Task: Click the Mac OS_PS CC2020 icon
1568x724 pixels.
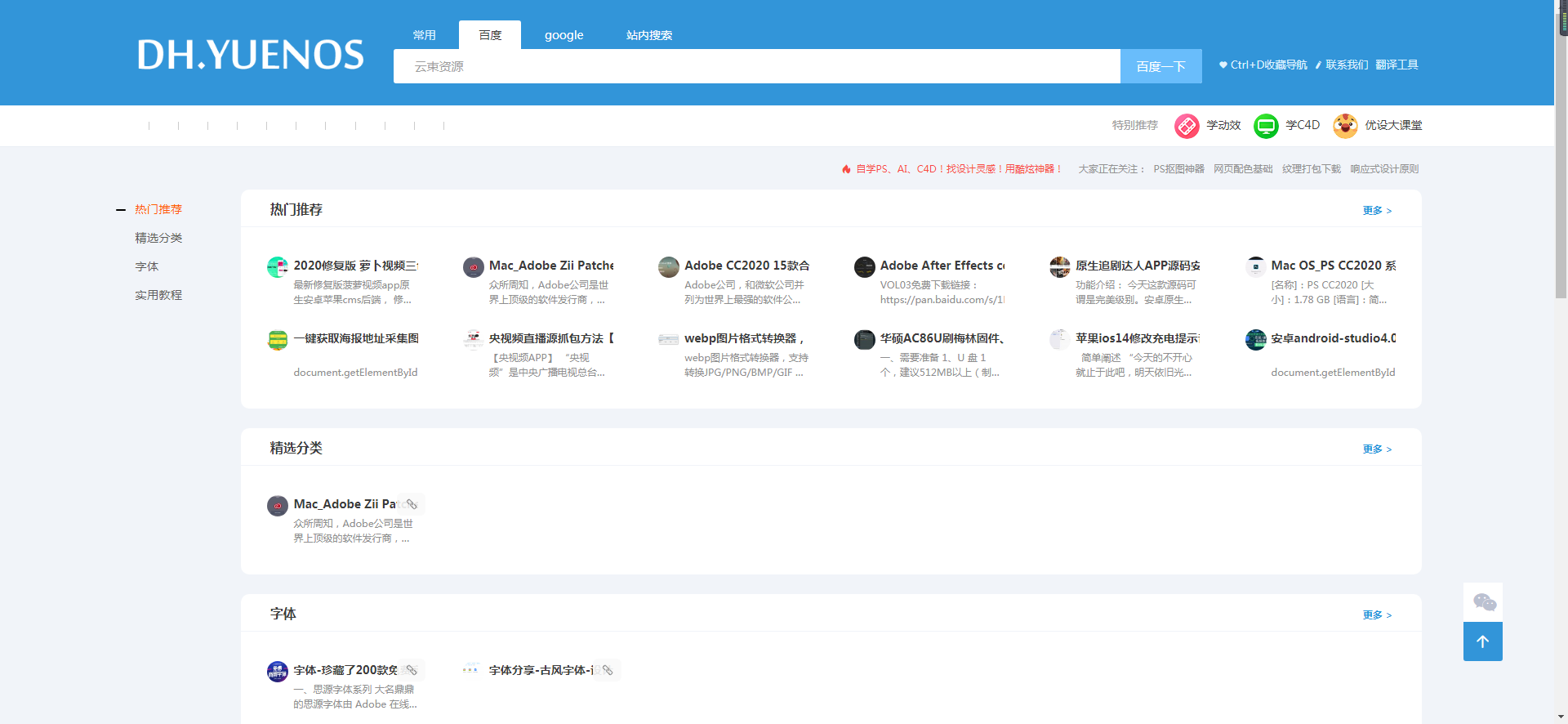Action: pyautogui.click(x=1256, y=267)
